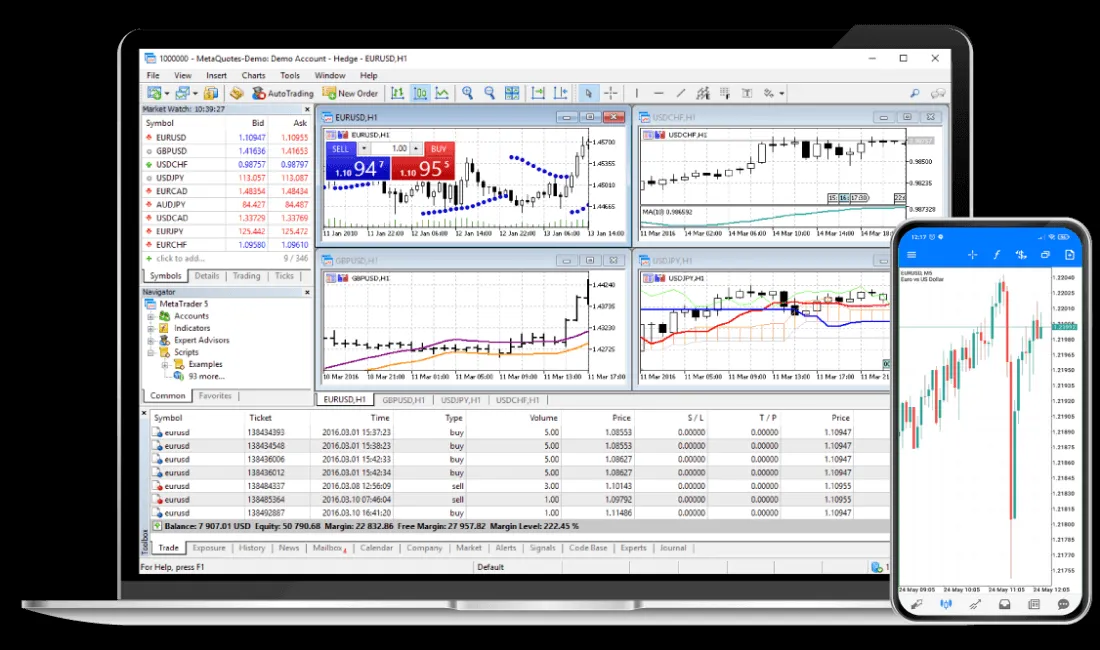Draw a horizontal line on the chart
The image size is (1100, 650).
(658, 94)
